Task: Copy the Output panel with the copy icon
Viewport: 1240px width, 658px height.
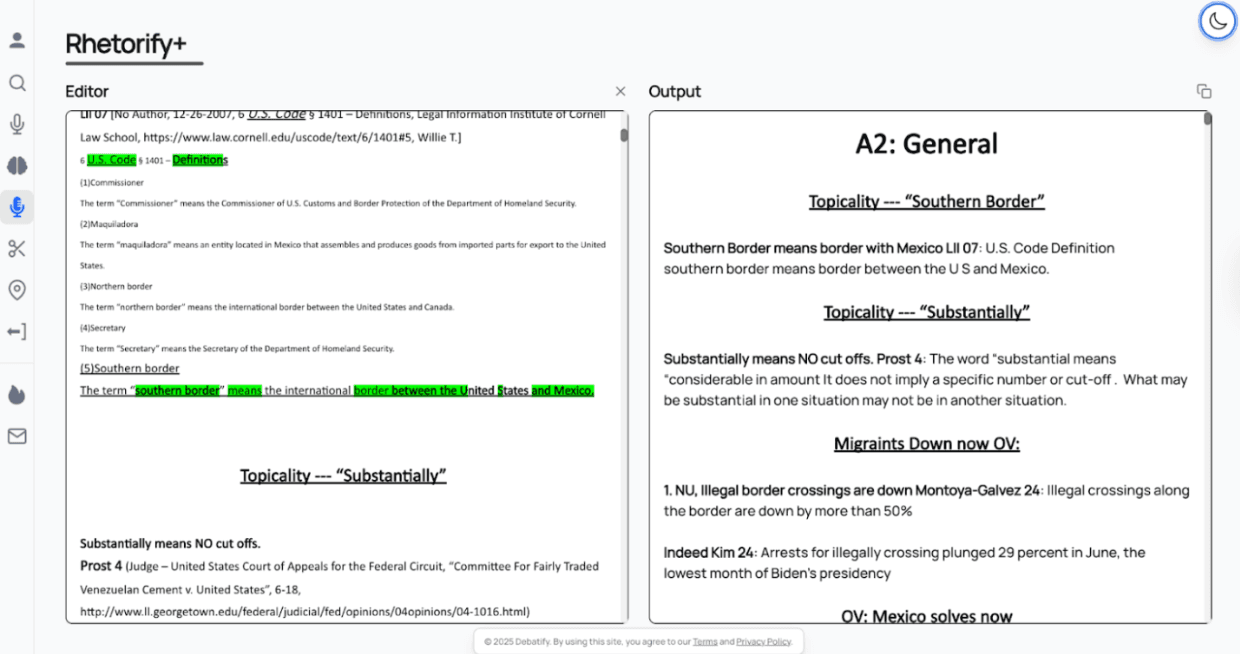Action: 1204,91
